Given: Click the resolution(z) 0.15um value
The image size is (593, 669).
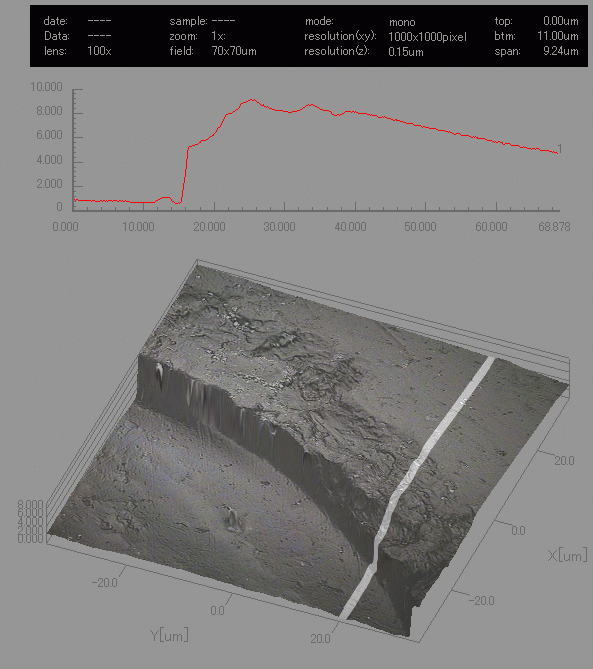Looking at the screenshot, I should click(406, 52).
